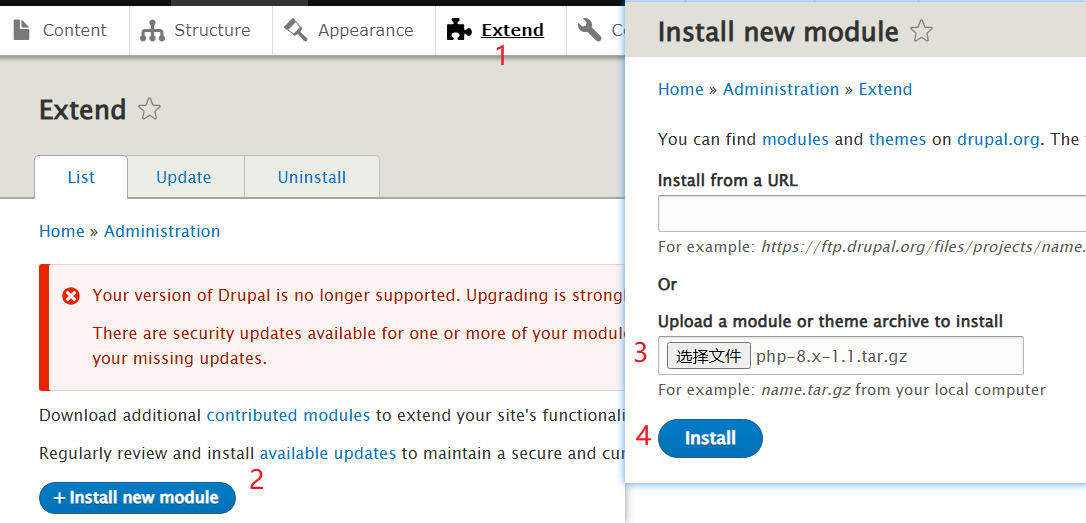Open the contributed modules link

[x=288, y=415]
